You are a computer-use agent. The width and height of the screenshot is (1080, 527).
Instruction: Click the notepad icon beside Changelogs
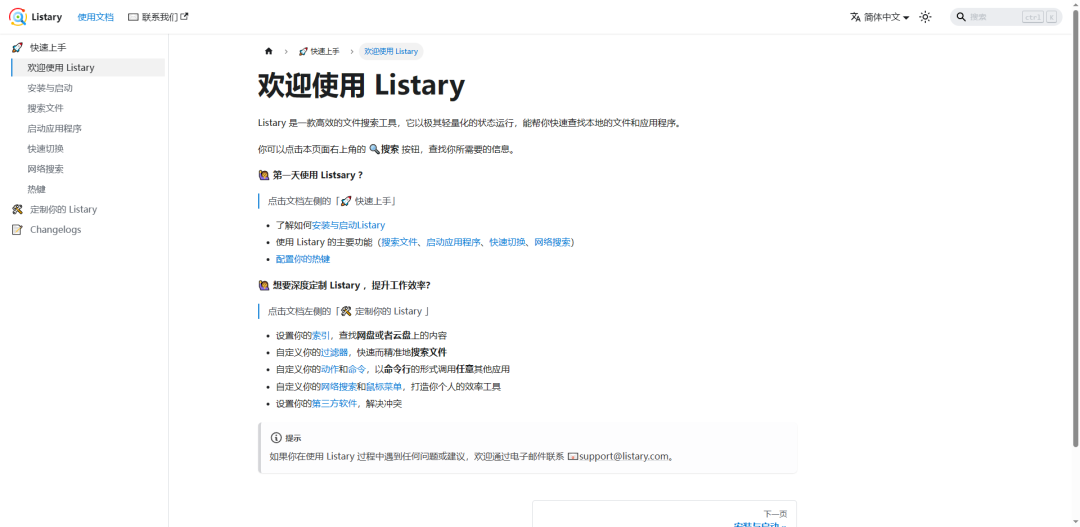pos(18,229)
